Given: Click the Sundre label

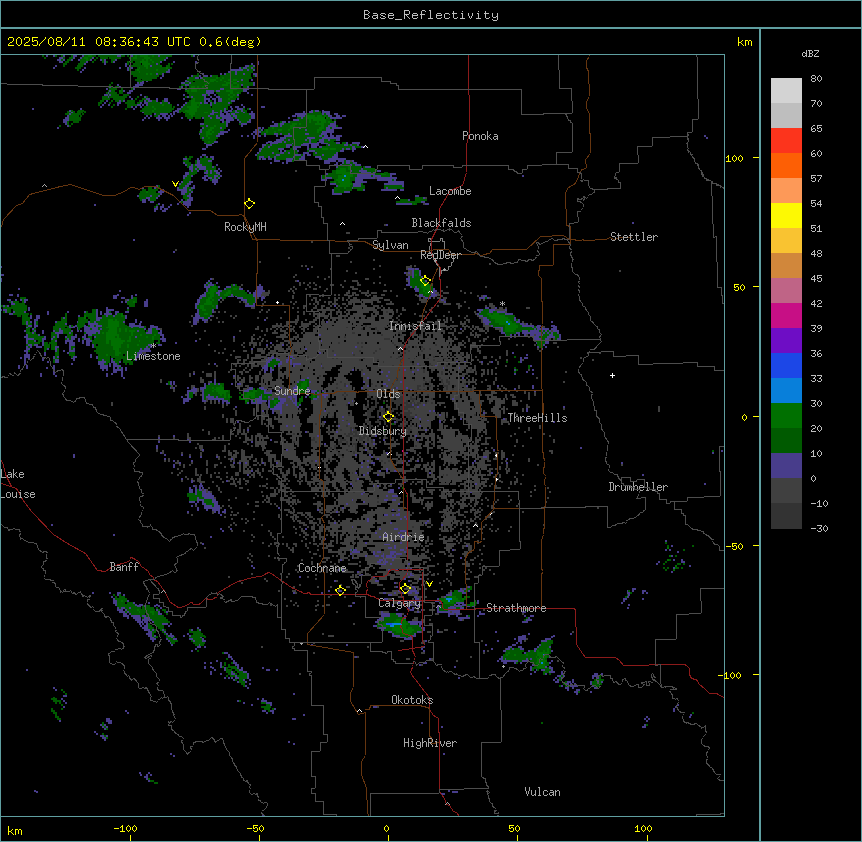Looking at the screenshot, I should click(292, 391).
